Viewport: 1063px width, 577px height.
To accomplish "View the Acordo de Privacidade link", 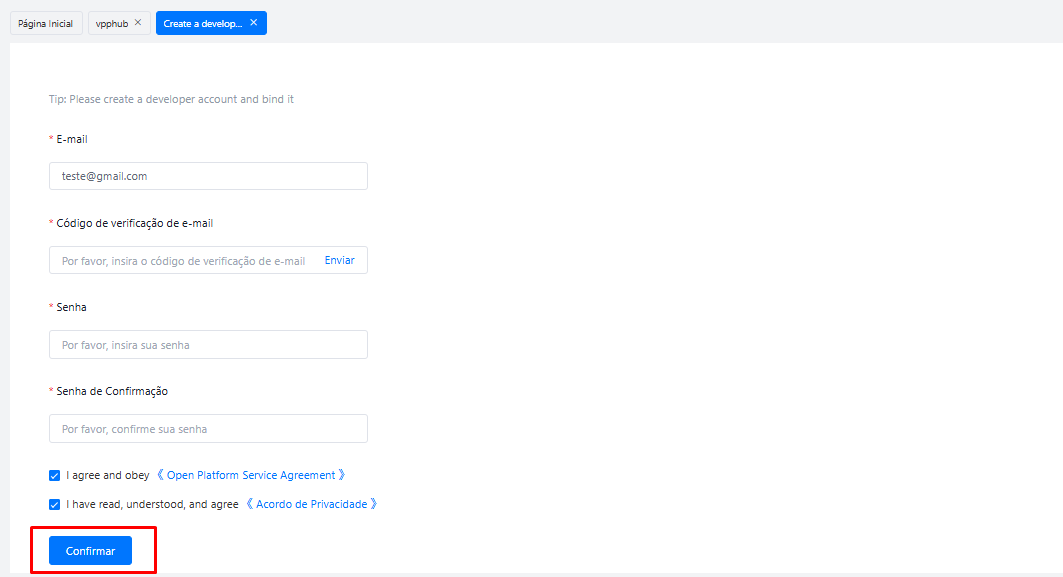I will (311, 505).
